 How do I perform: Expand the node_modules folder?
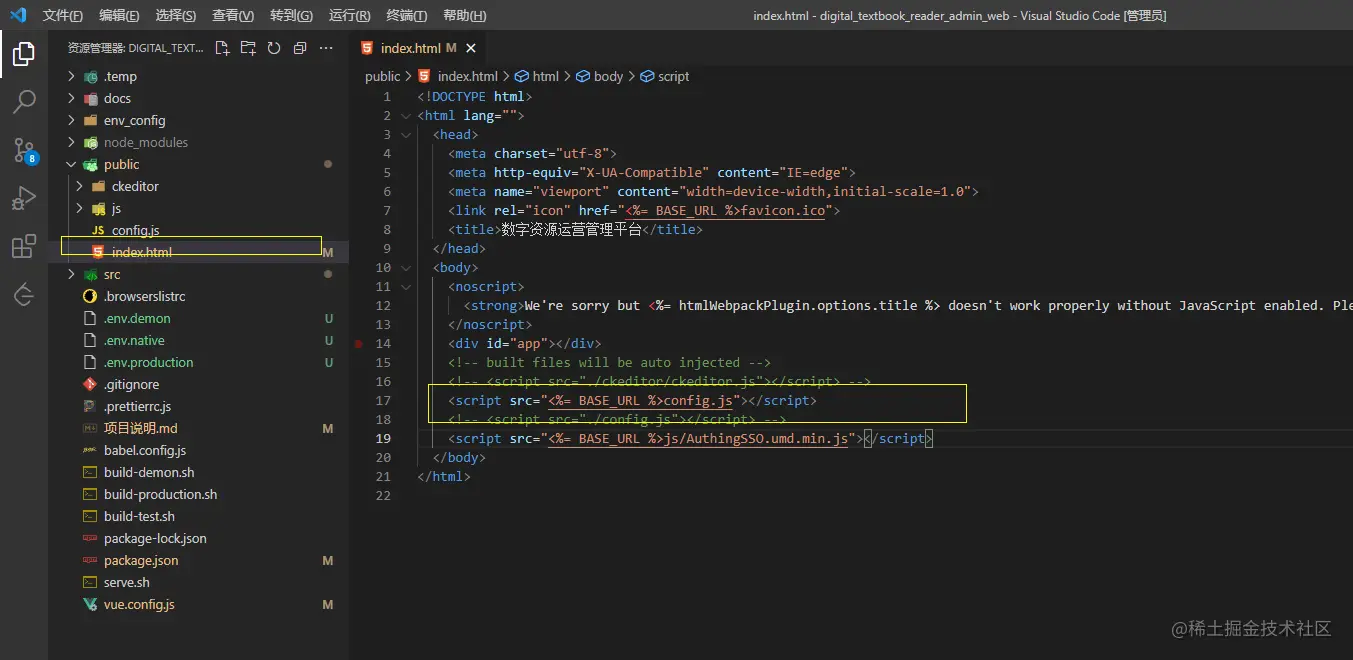pos(71,142)
